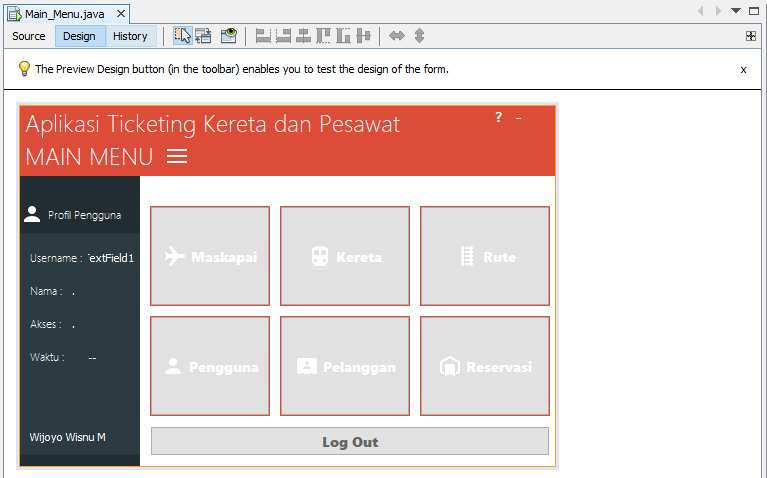This screenshot has width=767, height=478.
Task: Click the expand icon at toolbar's right end
Action: [x=751, y=36]
